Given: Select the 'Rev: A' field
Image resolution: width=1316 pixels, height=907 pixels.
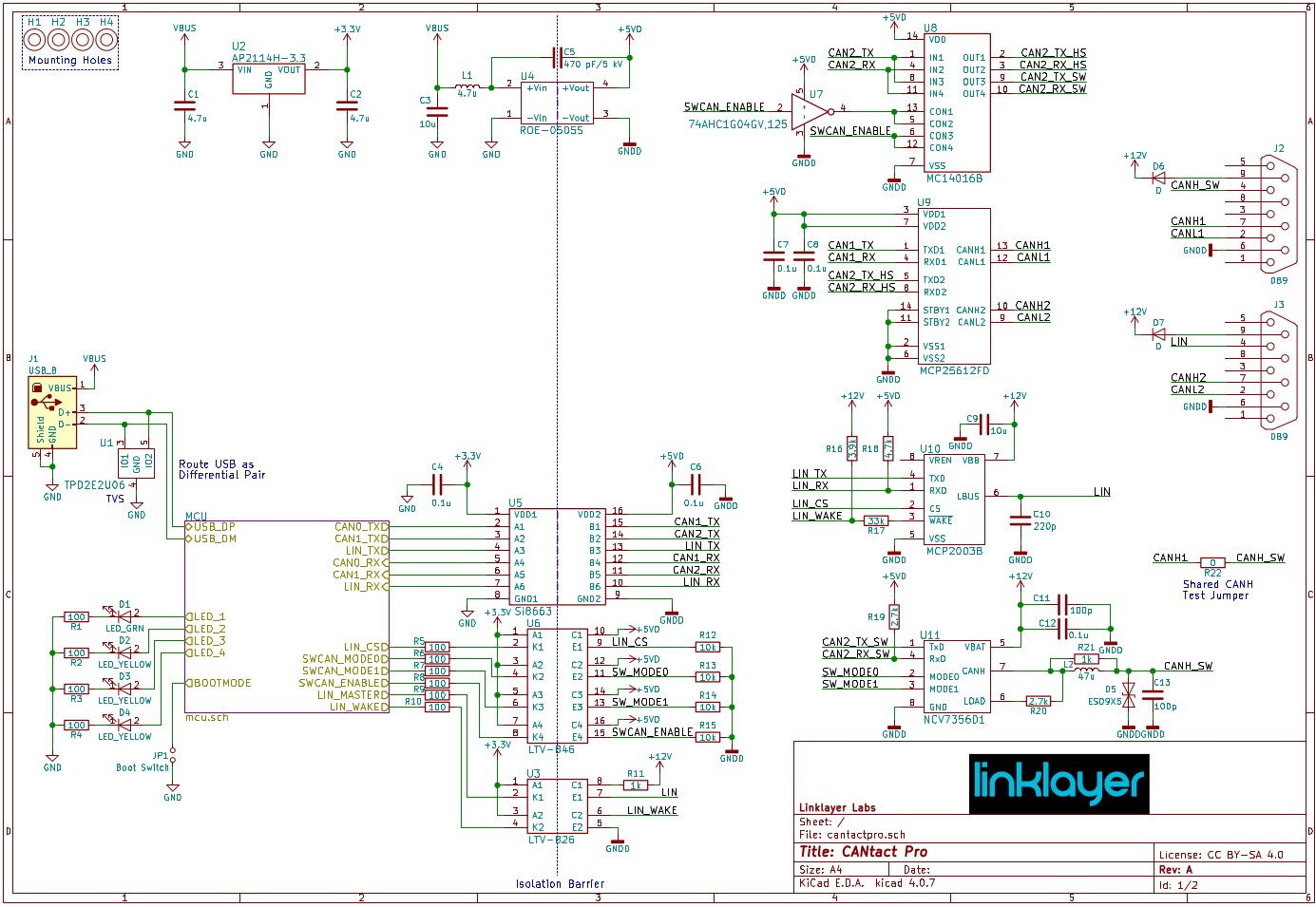Looking at the screenshot, I should [1175, 870].
